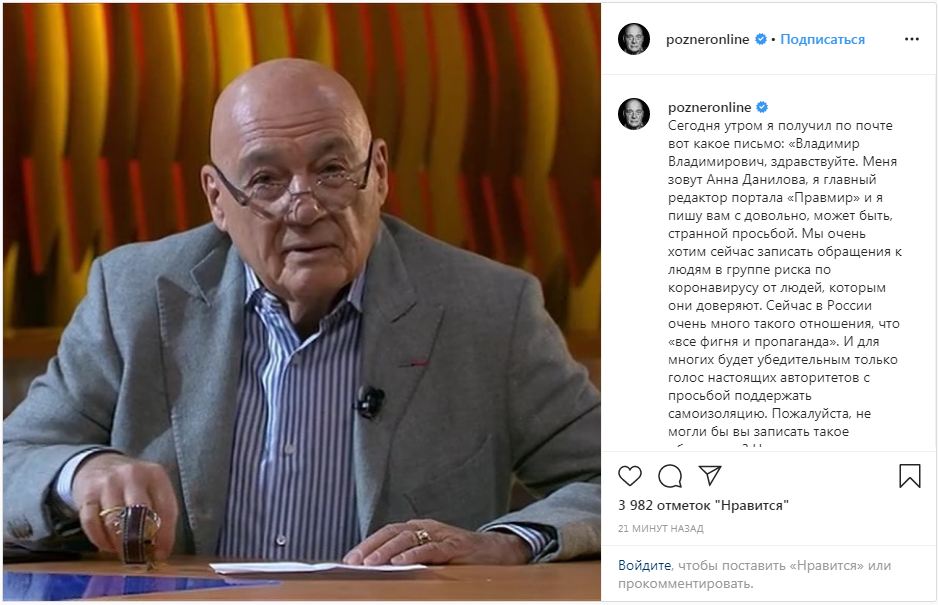View the 3 982 likes list

click(703, 506)
